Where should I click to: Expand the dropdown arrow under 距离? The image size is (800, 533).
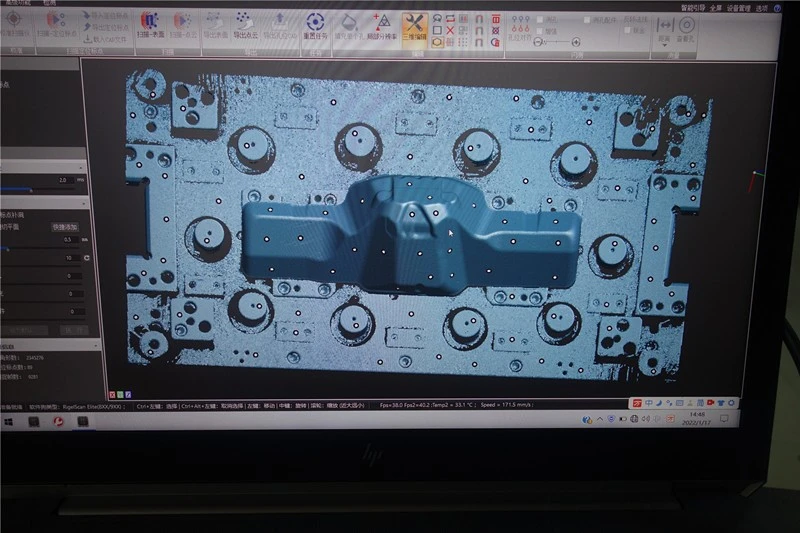664,46
